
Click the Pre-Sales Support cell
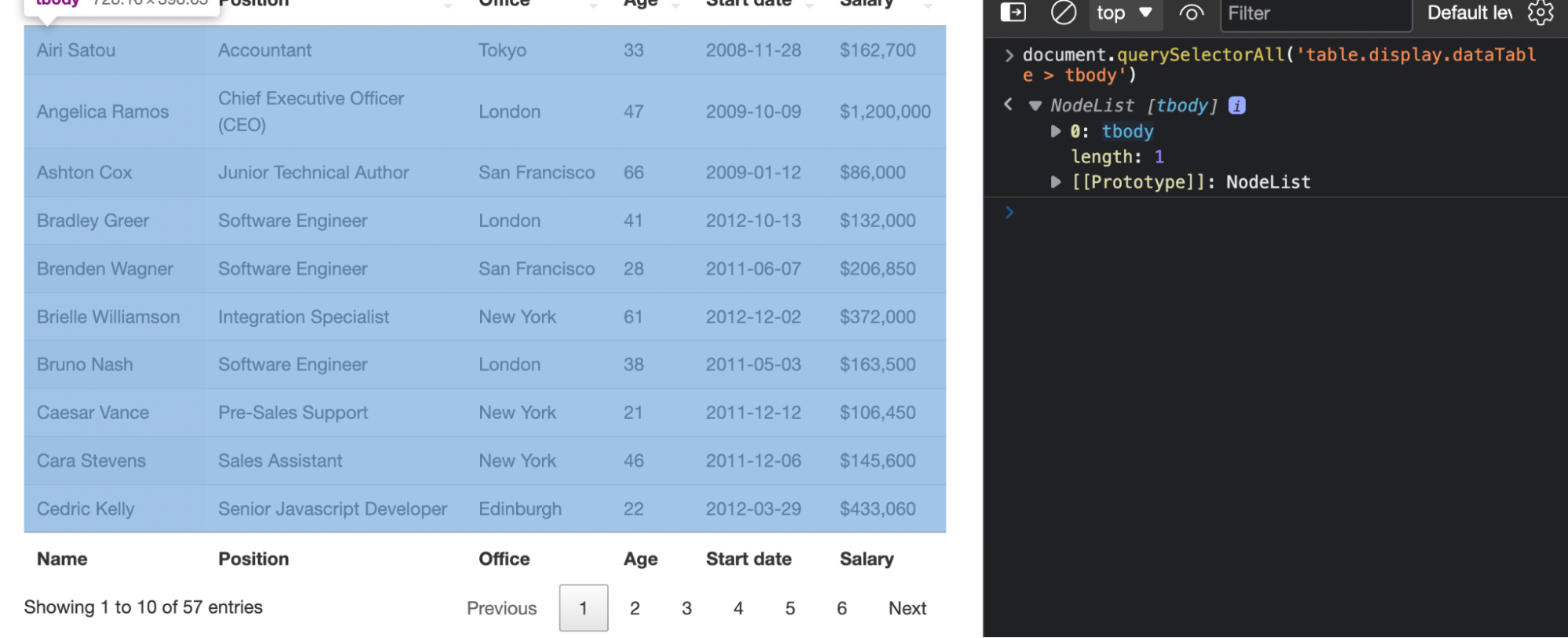[336, 413]
